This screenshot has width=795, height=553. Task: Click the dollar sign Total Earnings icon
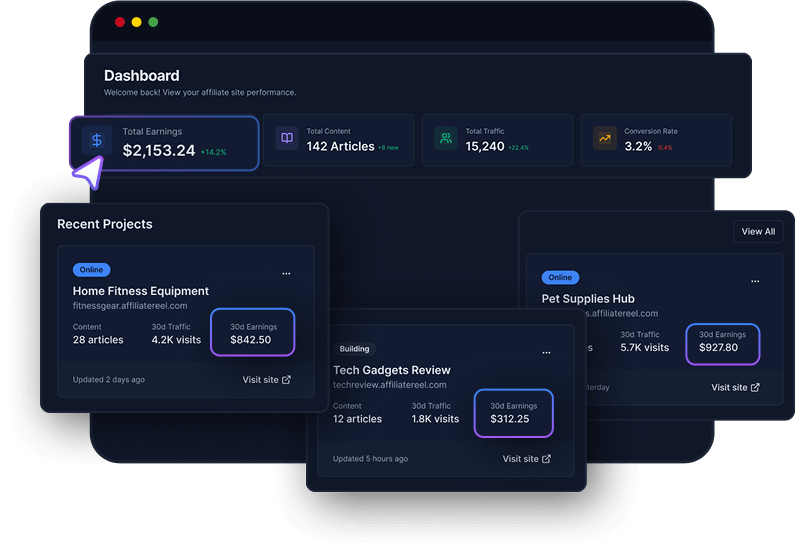tap(97, 141)
